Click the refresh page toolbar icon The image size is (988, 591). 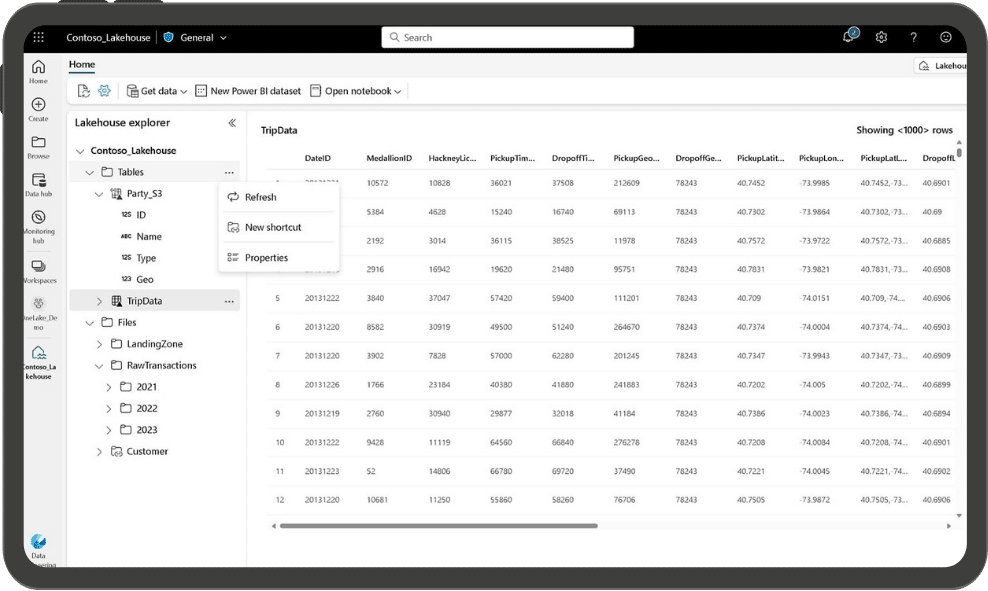84,91
